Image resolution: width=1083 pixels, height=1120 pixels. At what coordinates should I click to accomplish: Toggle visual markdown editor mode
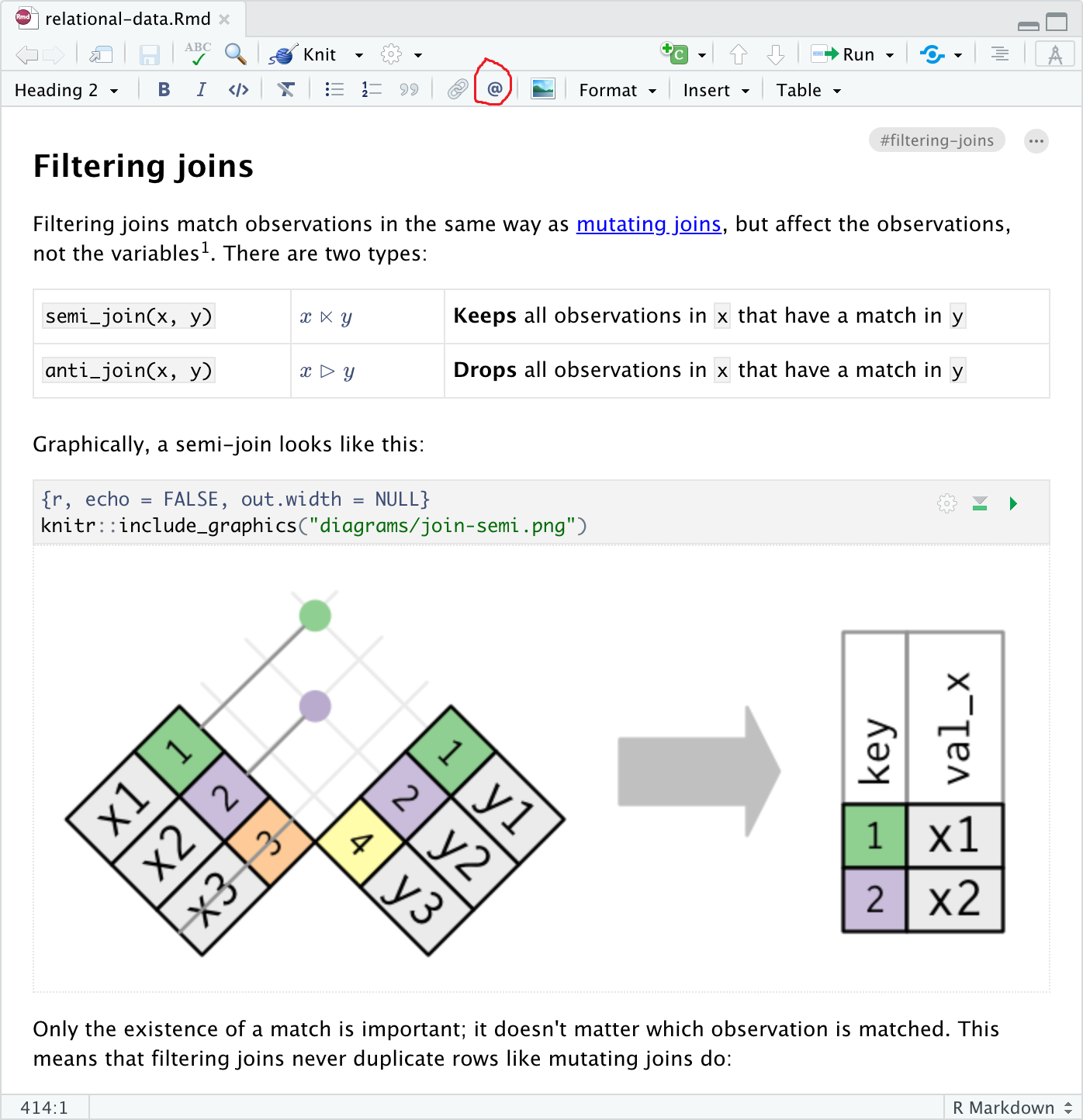(1054, 54)
